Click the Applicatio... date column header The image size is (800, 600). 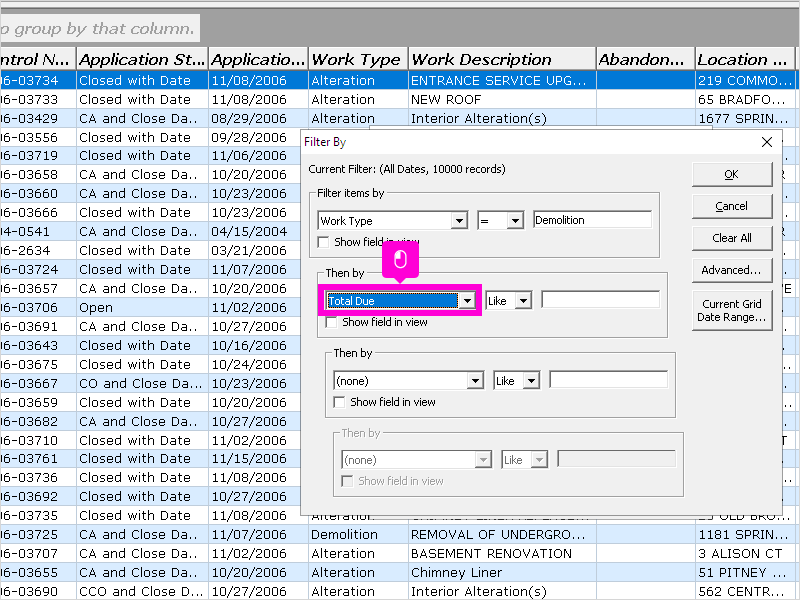(x=258, y=59)
